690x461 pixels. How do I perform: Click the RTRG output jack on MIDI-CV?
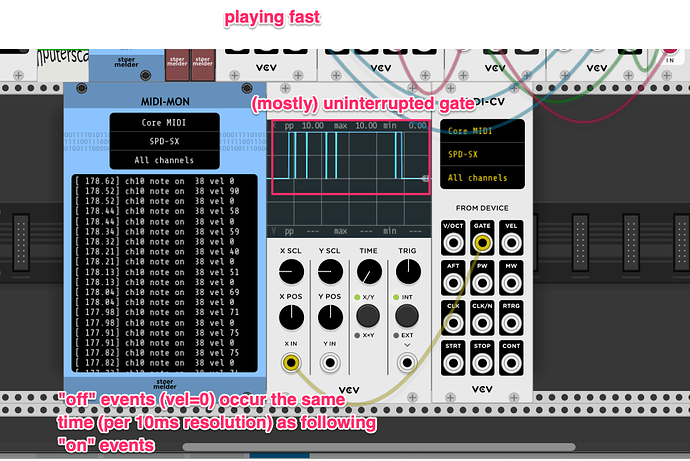click(511, 322)
